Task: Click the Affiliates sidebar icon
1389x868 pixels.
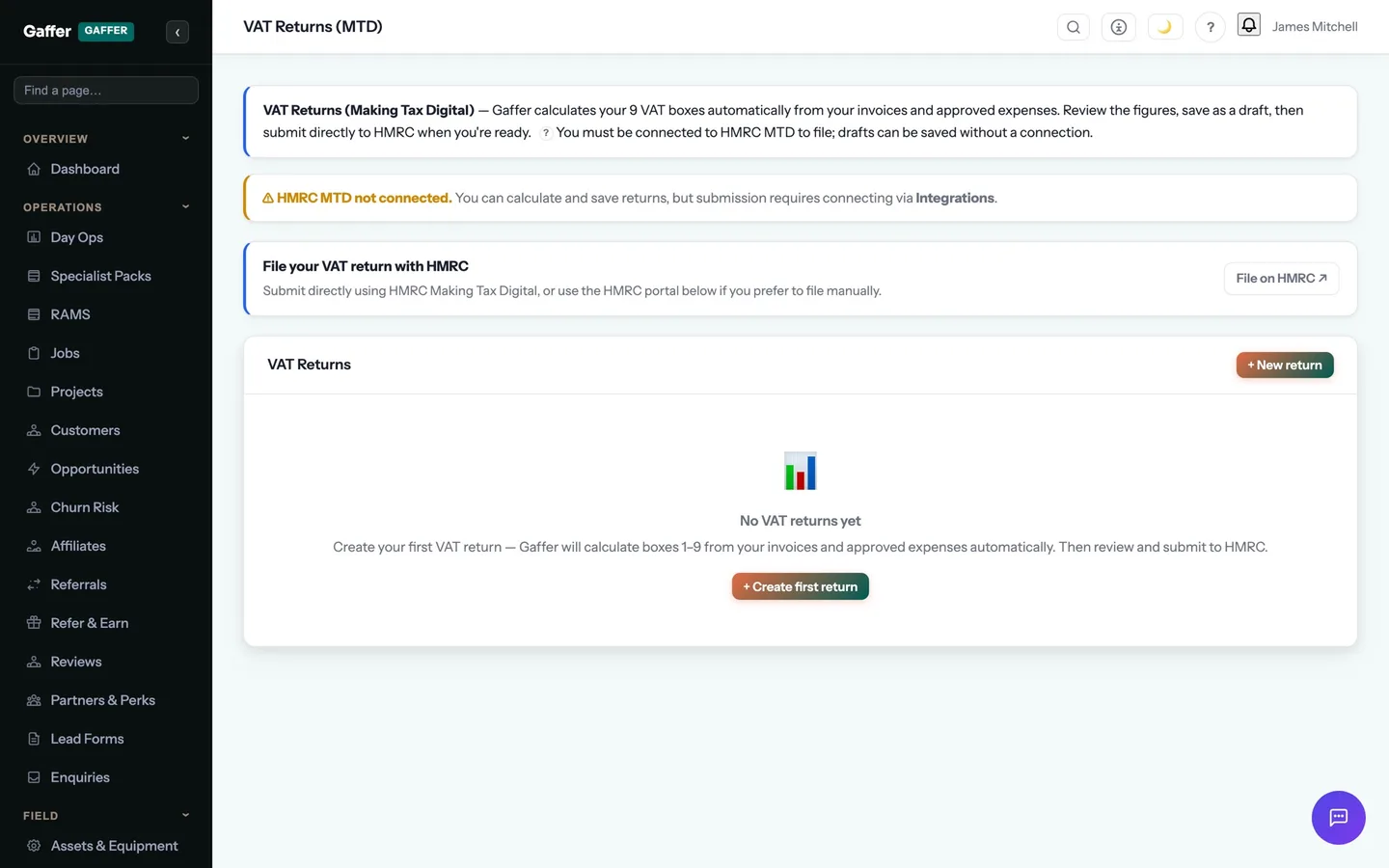Action: click(34, 546)
